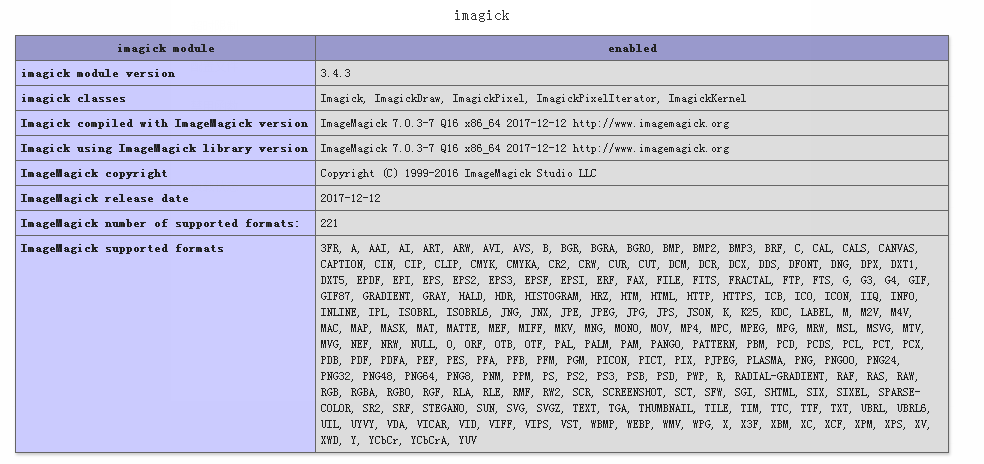This screenshot has width=984, height=464.
Task: Click the ImagickKernel class name
Action: [707, 98]
